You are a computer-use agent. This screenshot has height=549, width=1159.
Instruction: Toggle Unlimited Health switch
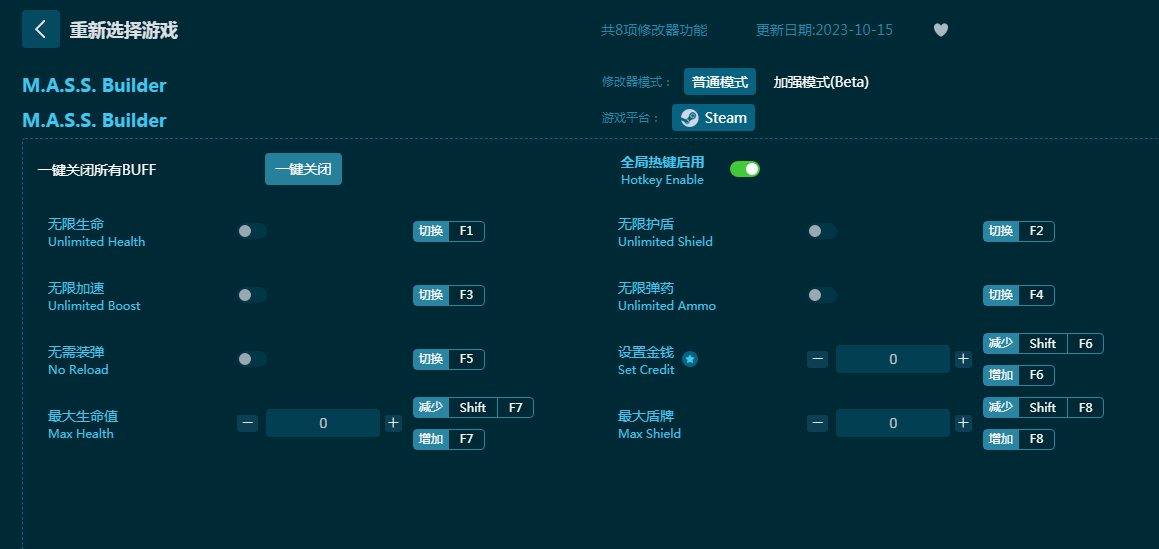pyautogui.click(x=251, y=231)
